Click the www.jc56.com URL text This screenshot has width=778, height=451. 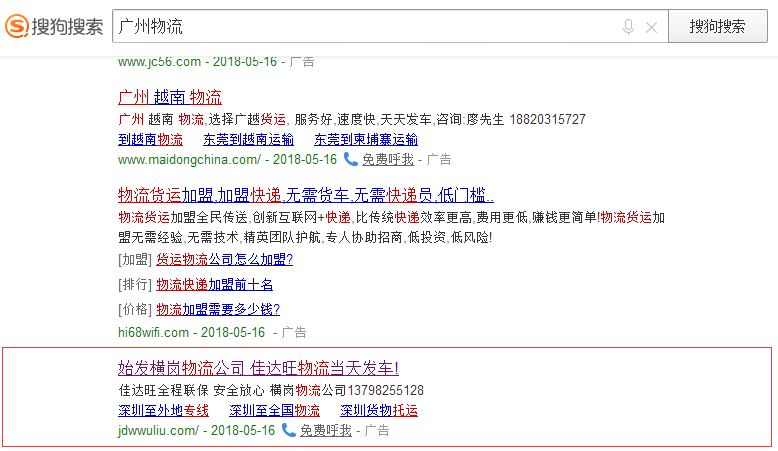[159, 62]
